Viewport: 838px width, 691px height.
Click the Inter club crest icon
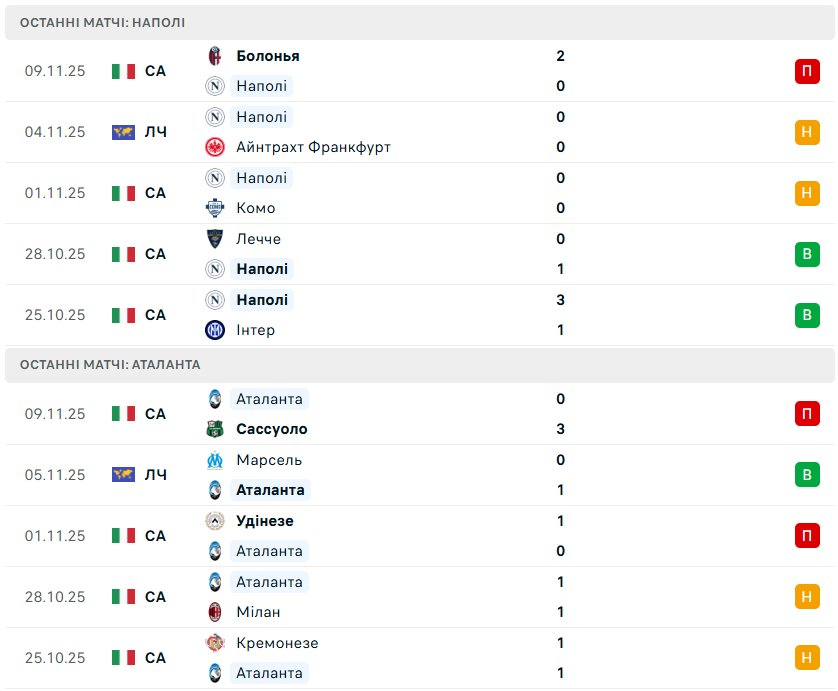coord(215,330)
